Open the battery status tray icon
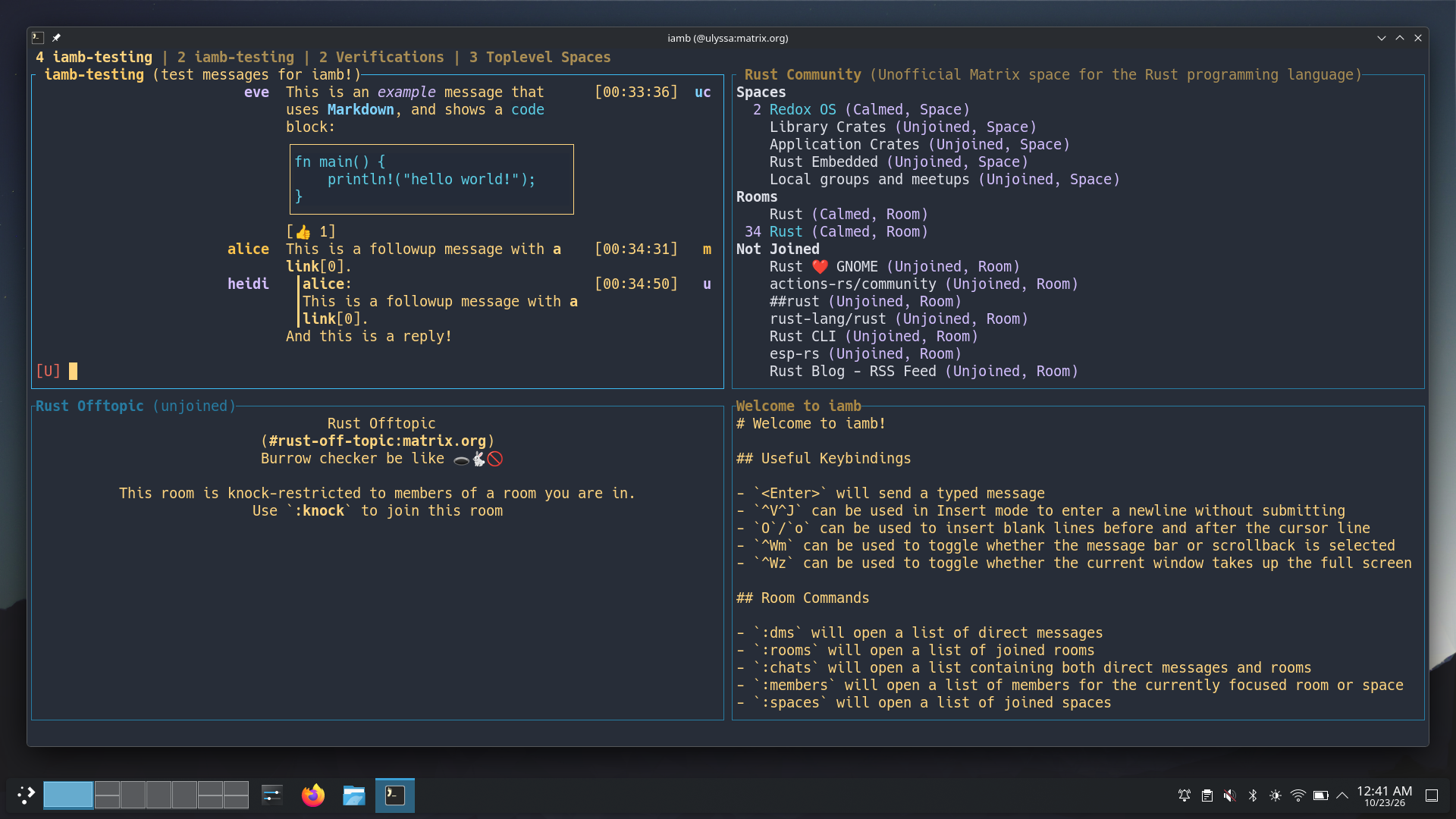The image size is (1456, 819). (x=1321, y=795)
